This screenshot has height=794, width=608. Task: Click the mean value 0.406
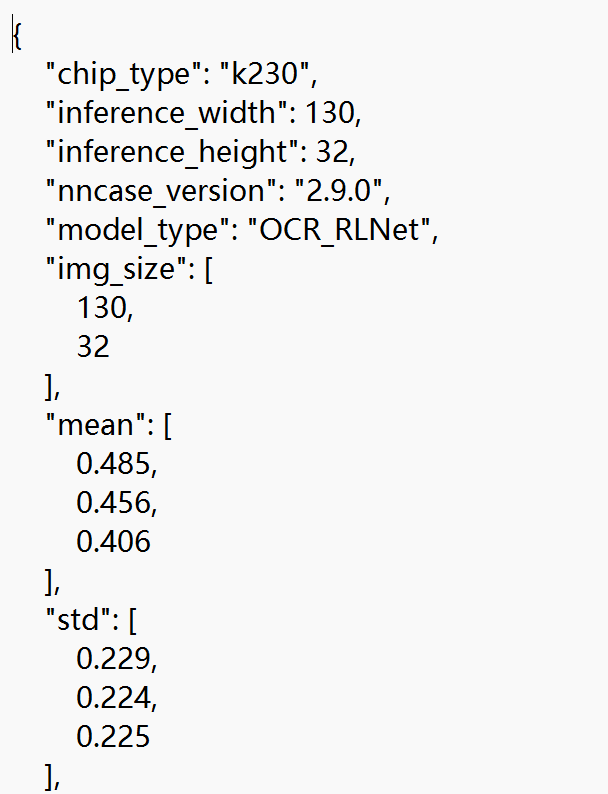click(114, 543)
